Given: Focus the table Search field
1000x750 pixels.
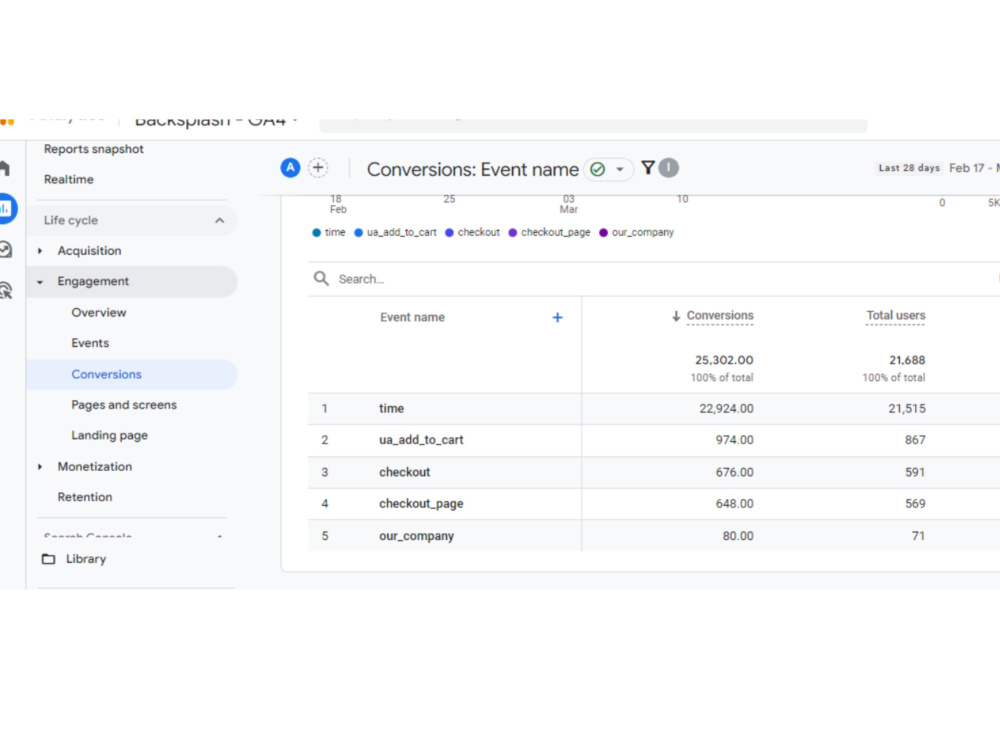Looking at the screenshot, I should 651,279.
